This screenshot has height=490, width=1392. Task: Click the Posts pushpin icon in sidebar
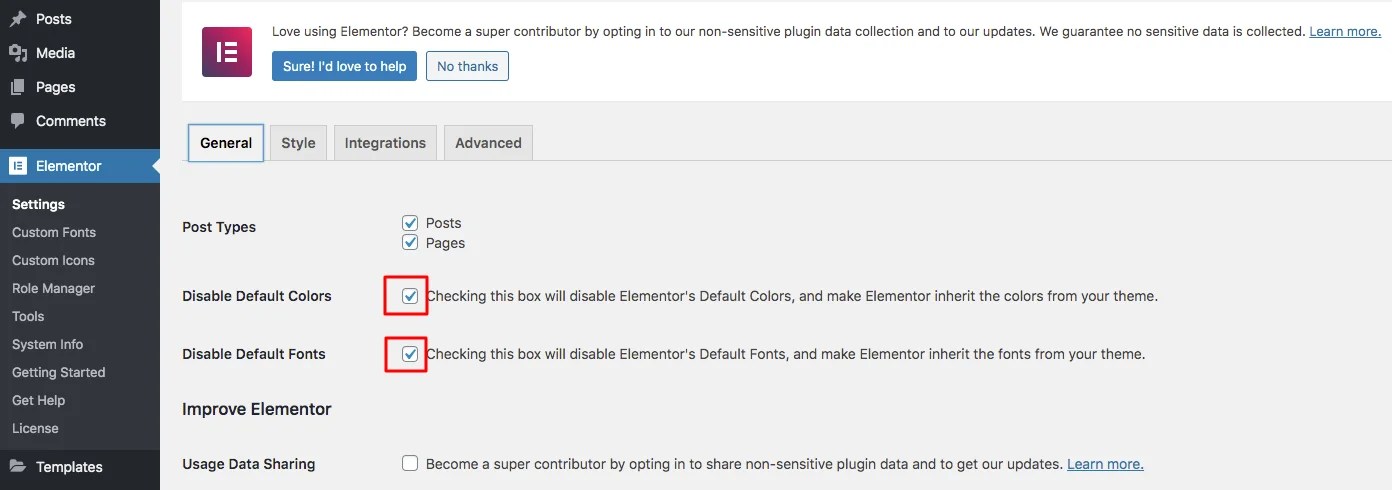pos(18,19)
